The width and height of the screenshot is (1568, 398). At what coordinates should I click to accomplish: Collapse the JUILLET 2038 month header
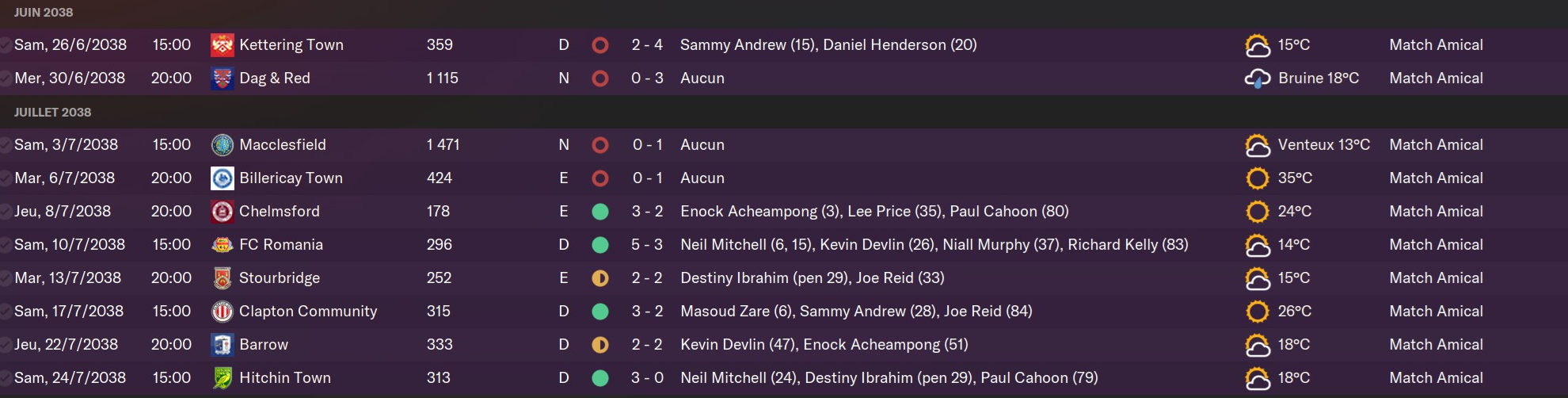coord(52,113)
